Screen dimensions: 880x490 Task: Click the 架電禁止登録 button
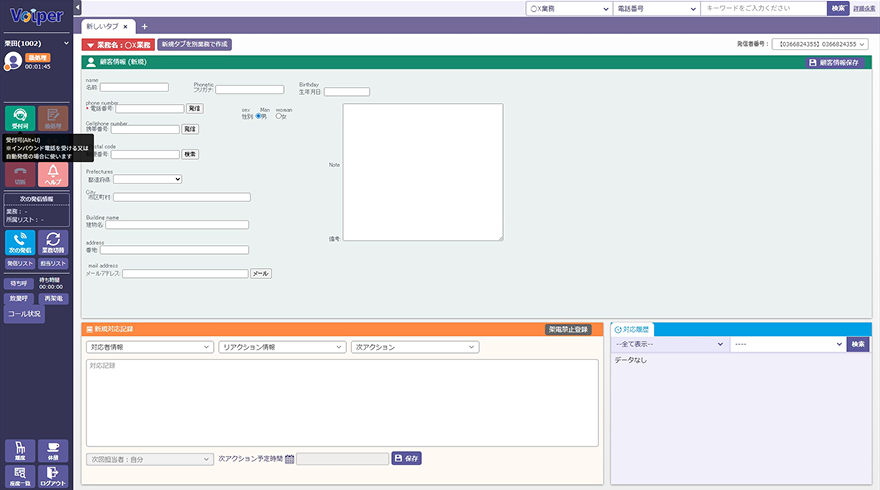point(568,329)
